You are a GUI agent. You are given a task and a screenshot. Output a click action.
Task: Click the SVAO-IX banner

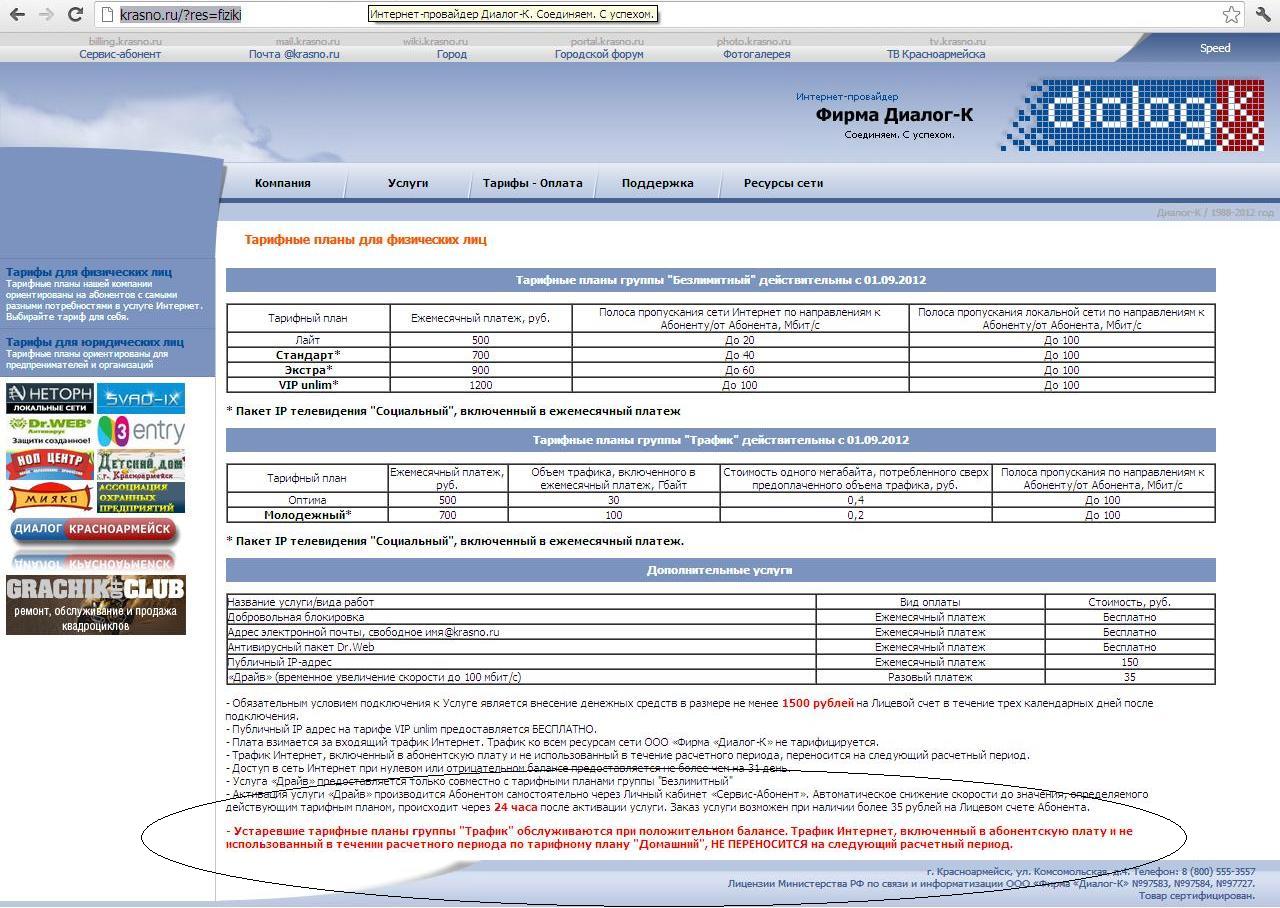coord(141,398)
